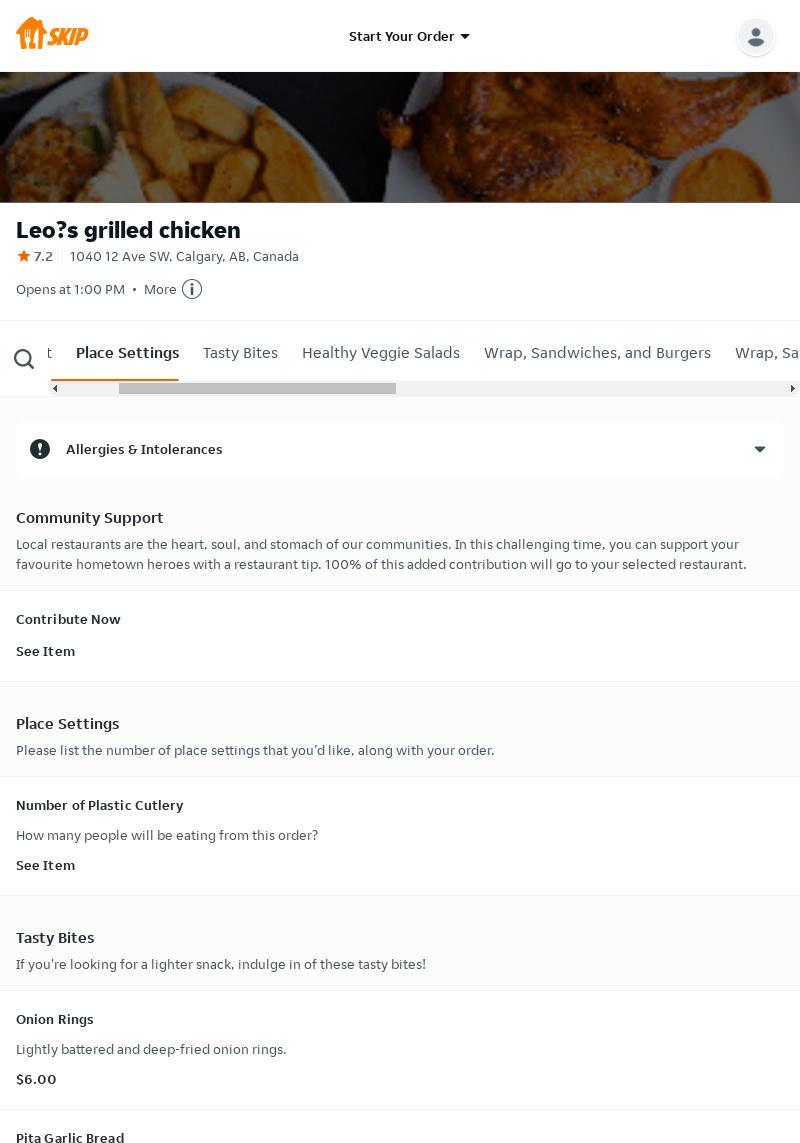Click See Item under Contribute Now
This screenshot has height=1143, width=800.
[45, 651]
